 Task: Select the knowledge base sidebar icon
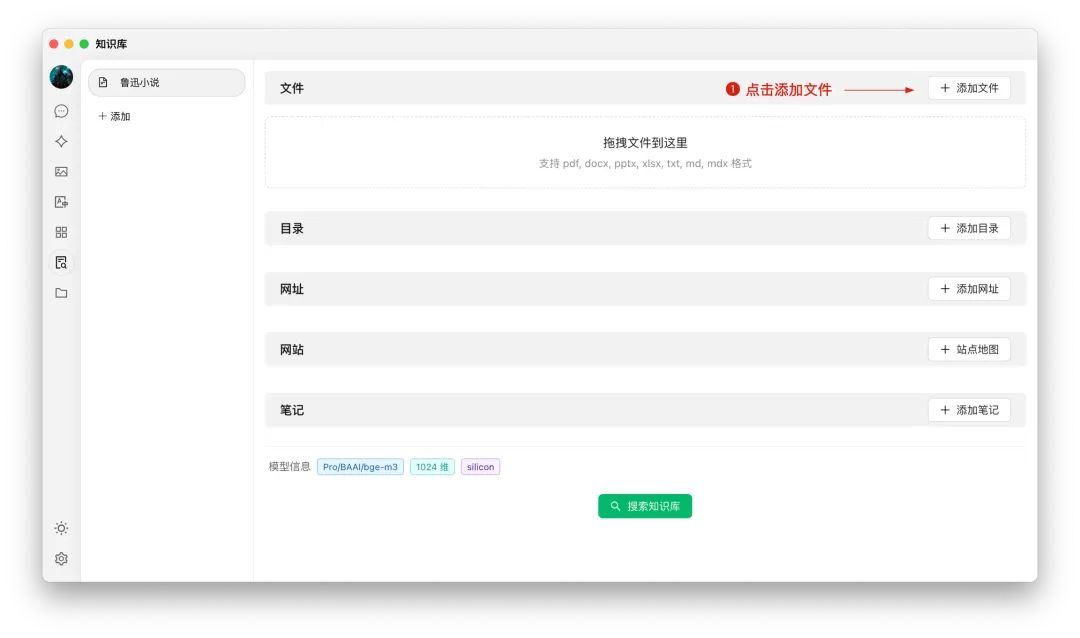(x=61, y=263)
